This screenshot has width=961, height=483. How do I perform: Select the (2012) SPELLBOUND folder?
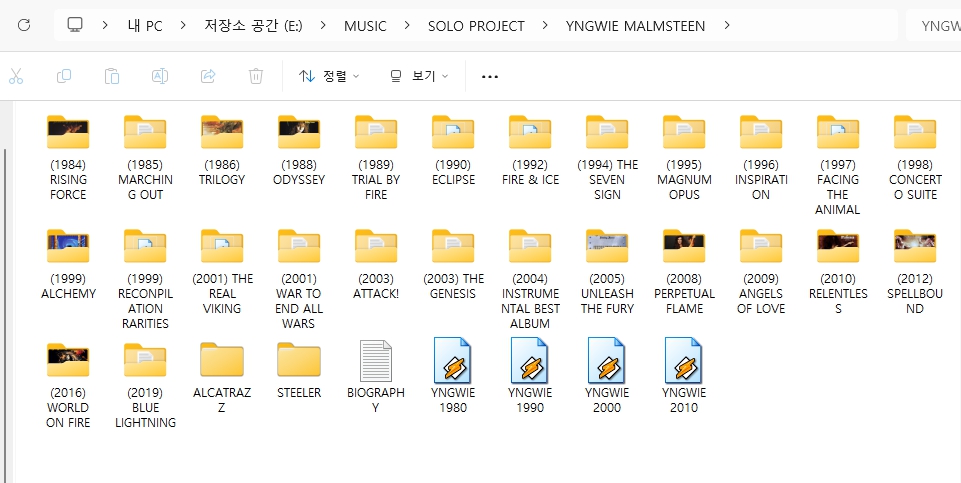[915, 272]
